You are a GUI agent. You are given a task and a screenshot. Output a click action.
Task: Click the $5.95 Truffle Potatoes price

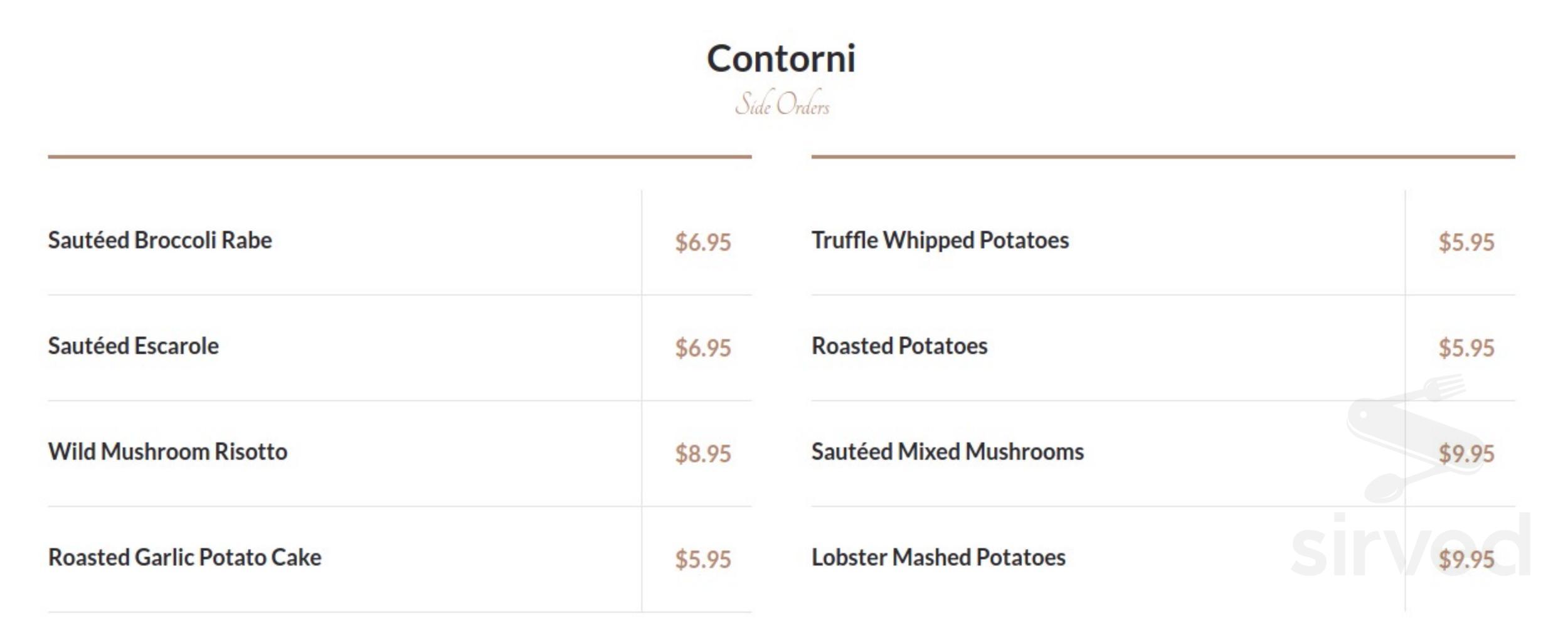(1466, 242)
